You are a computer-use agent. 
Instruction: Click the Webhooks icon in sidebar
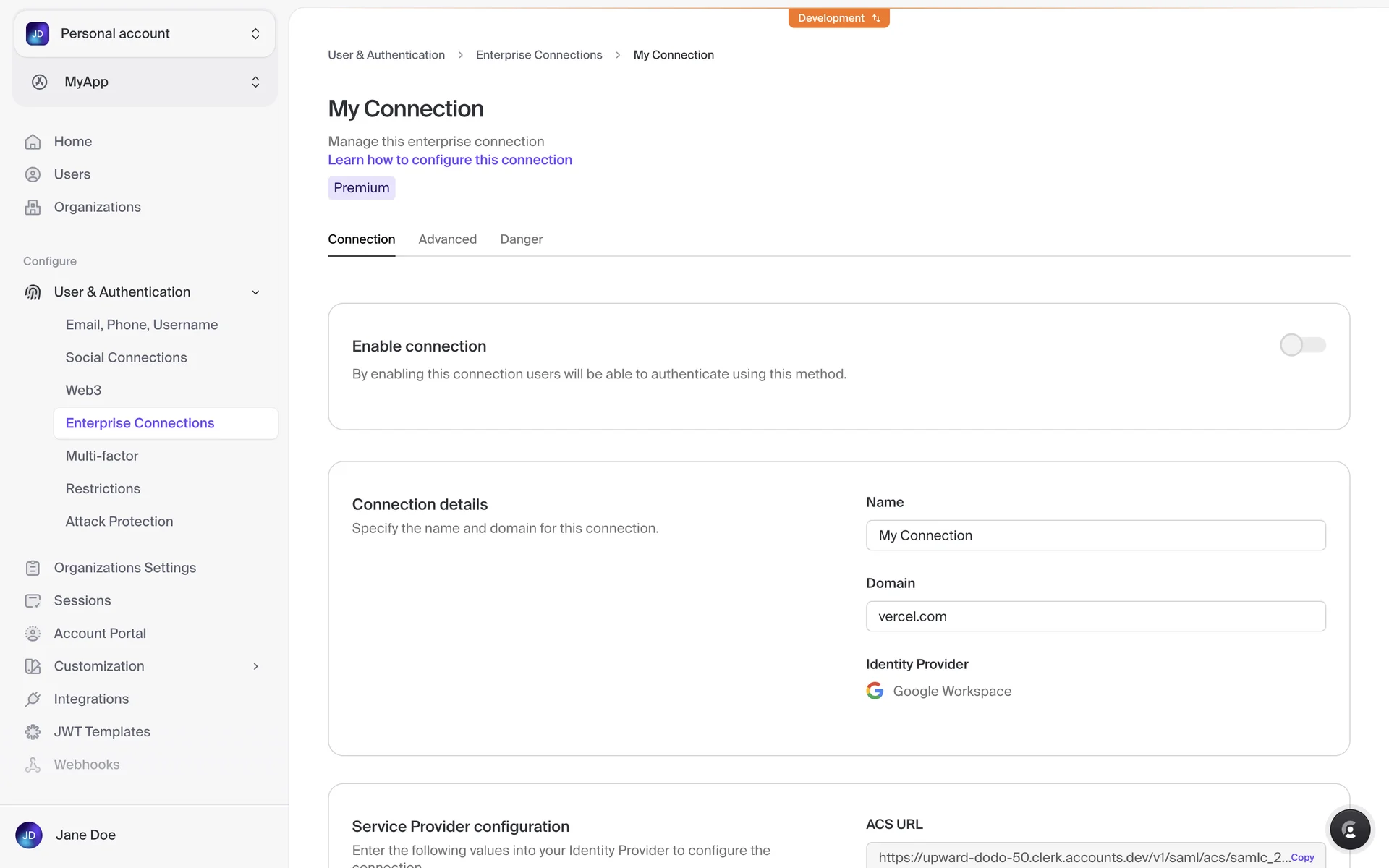coord(33,765)
